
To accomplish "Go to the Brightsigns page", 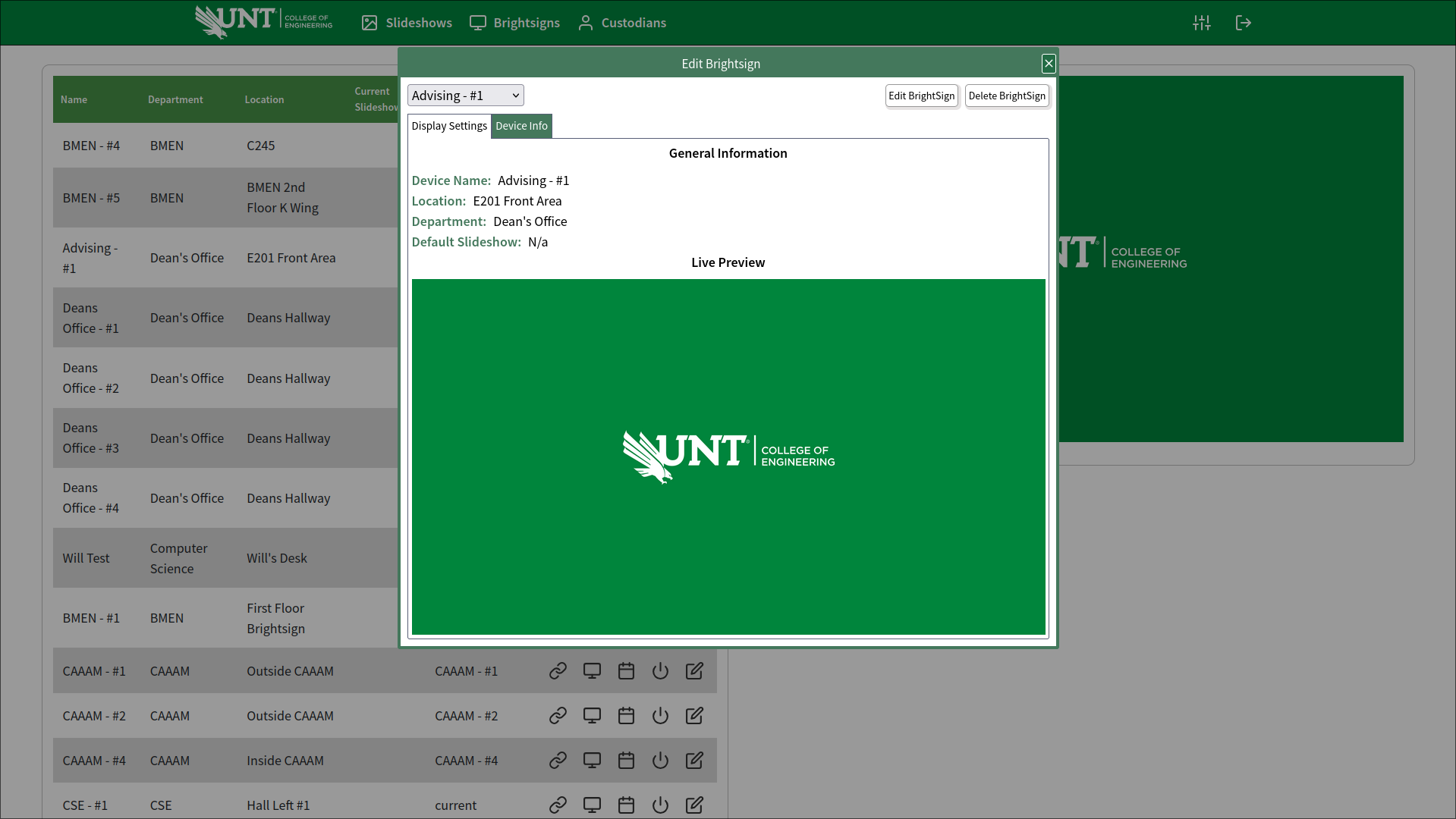I will [x=514, y=23].
